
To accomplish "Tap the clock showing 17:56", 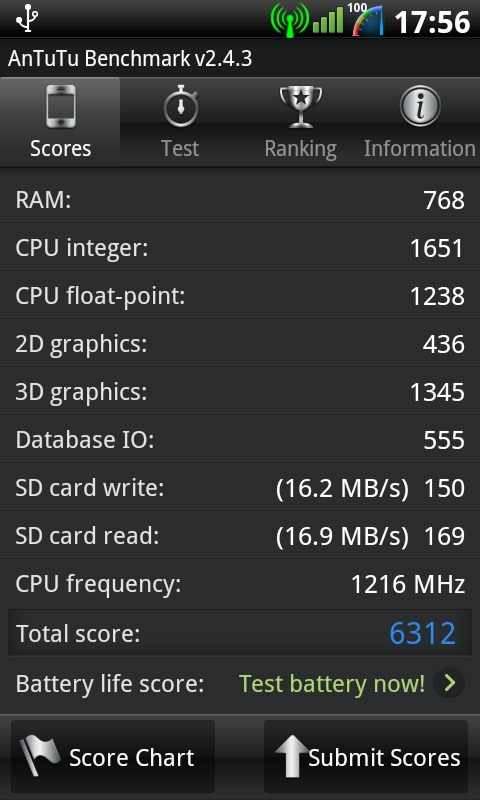I will tap(433, 22).
